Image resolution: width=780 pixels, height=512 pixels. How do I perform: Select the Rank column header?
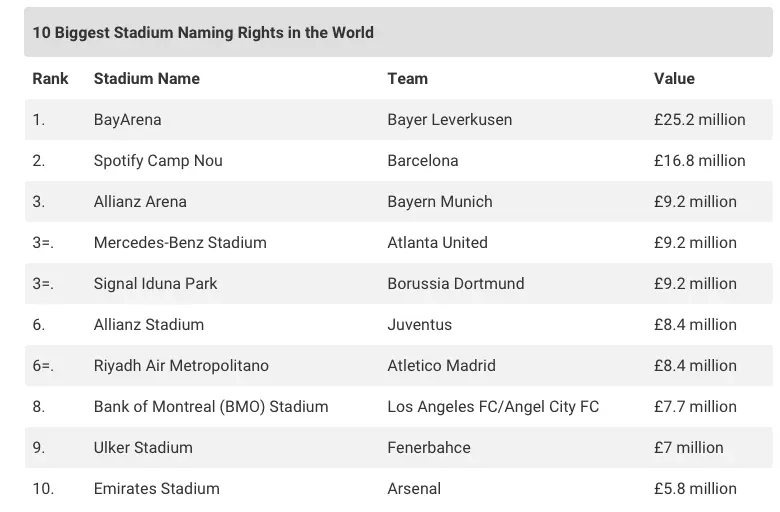(50, 78)
